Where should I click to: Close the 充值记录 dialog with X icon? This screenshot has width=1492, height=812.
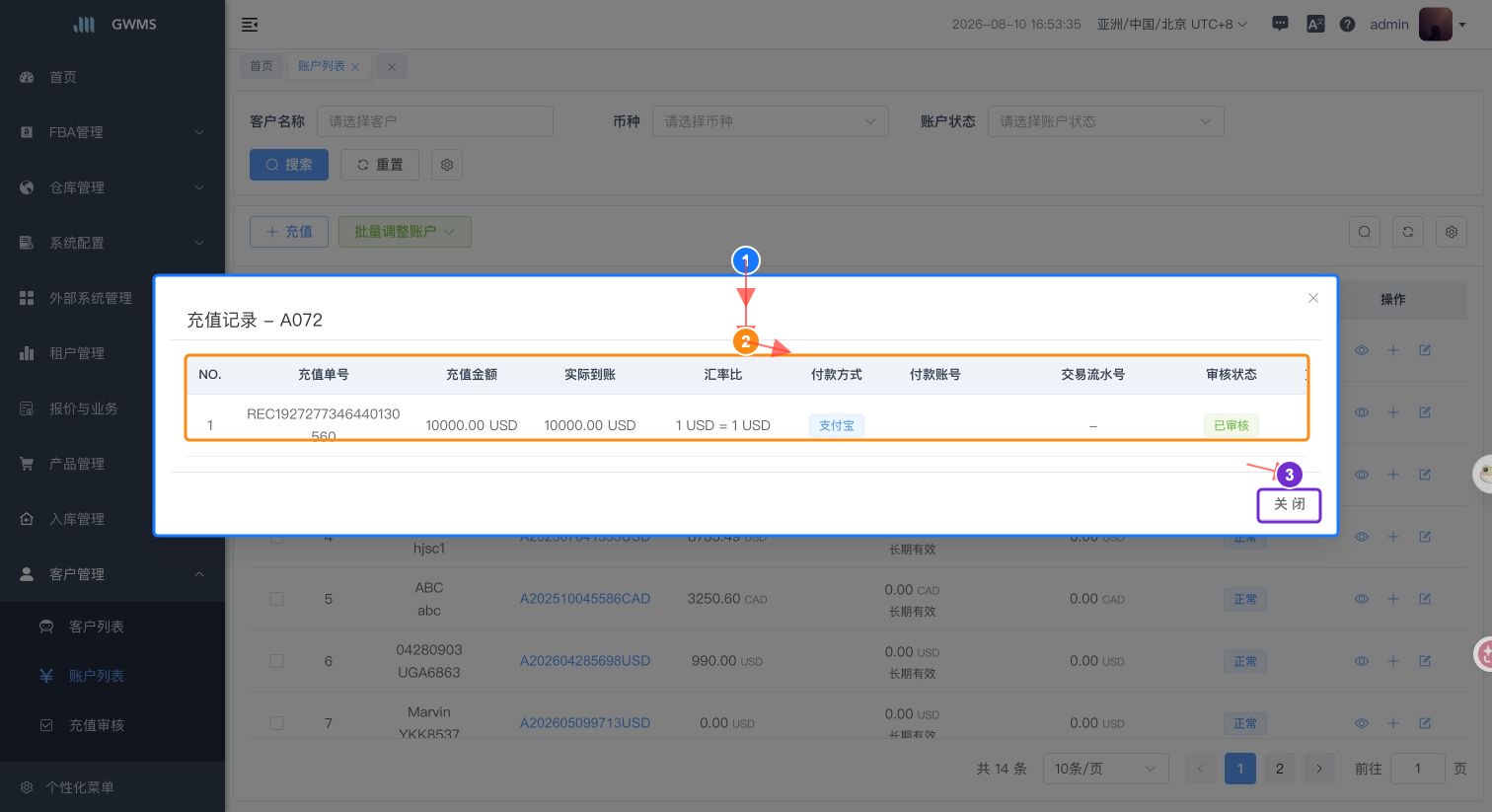1313,298
